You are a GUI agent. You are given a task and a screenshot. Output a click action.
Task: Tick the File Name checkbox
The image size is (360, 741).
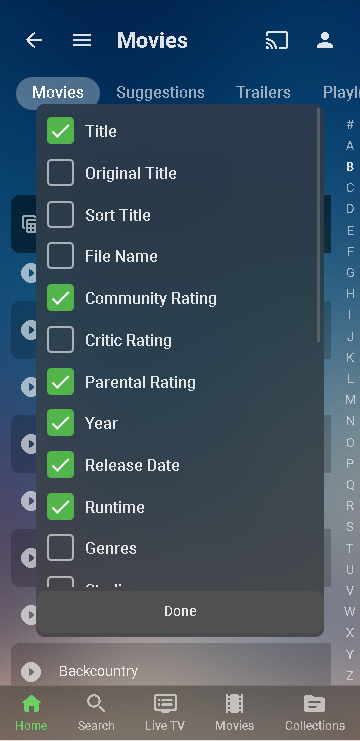(x=60, y=256)
